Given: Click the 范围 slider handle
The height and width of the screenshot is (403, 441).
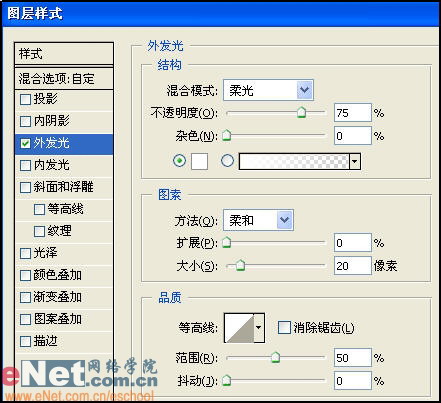Looking at the screenshot, I should tap(275, 357).
